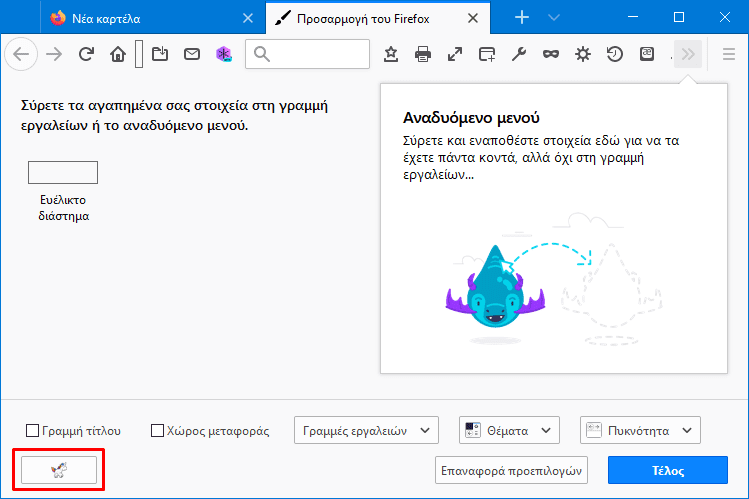
Task: Click the Text encoding icon
Action: tap(647, 54)
